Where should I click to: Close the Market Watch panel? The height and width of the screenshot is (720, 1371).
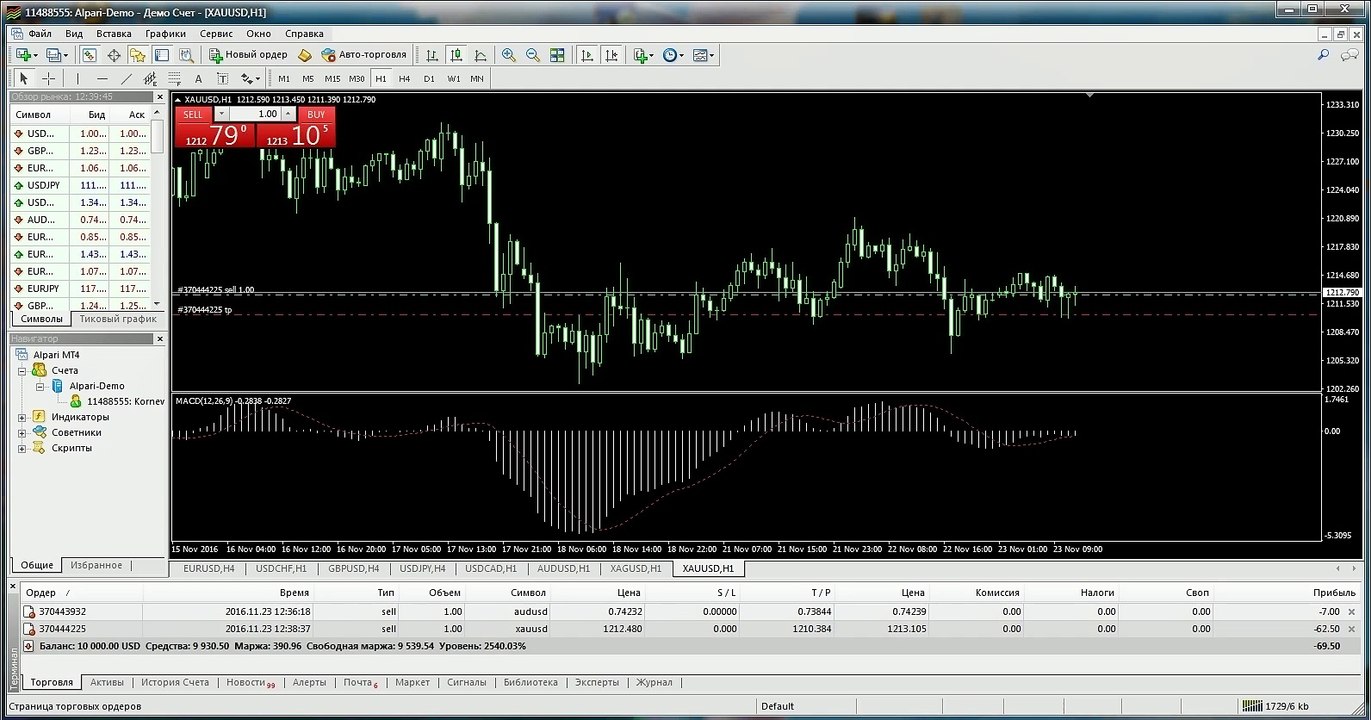point(158,97)
